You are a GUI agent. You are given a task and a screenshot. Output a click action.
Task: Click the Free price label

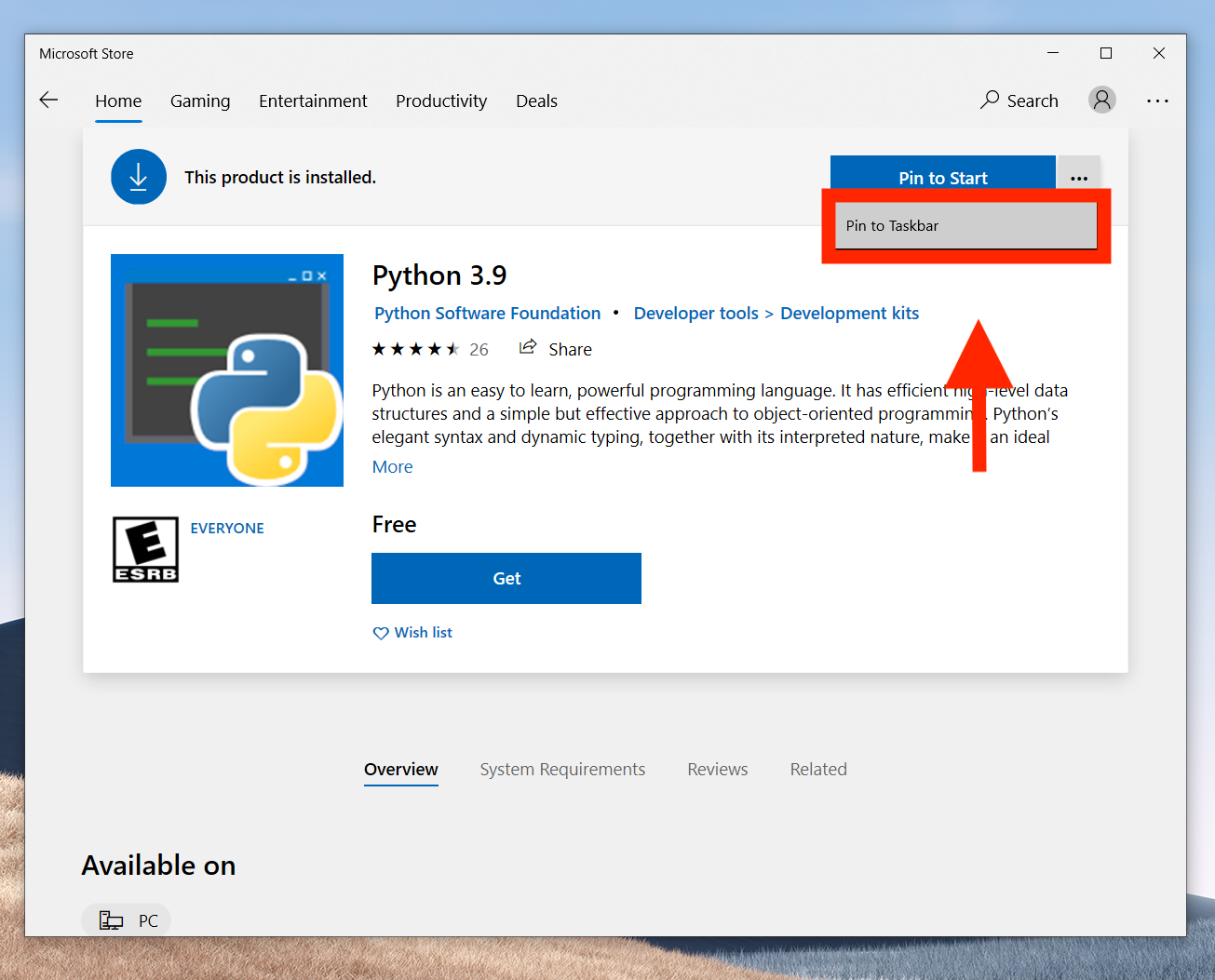pos(394,525)
